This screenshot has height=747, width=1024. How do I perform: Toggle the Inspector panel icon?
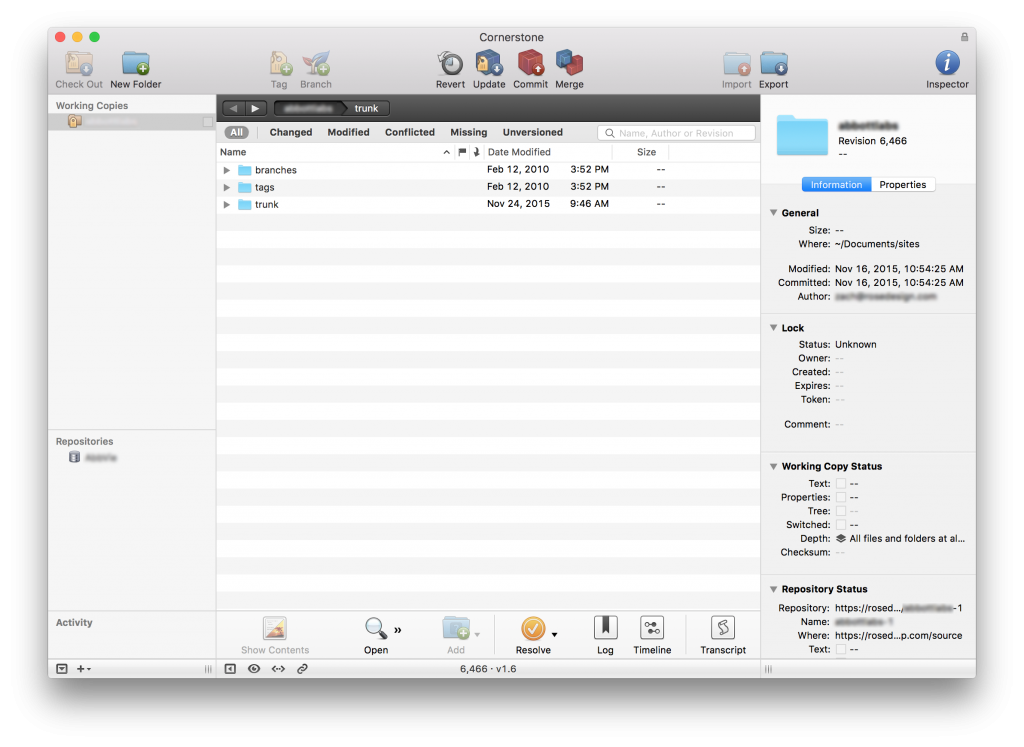(x=948, y=63)
